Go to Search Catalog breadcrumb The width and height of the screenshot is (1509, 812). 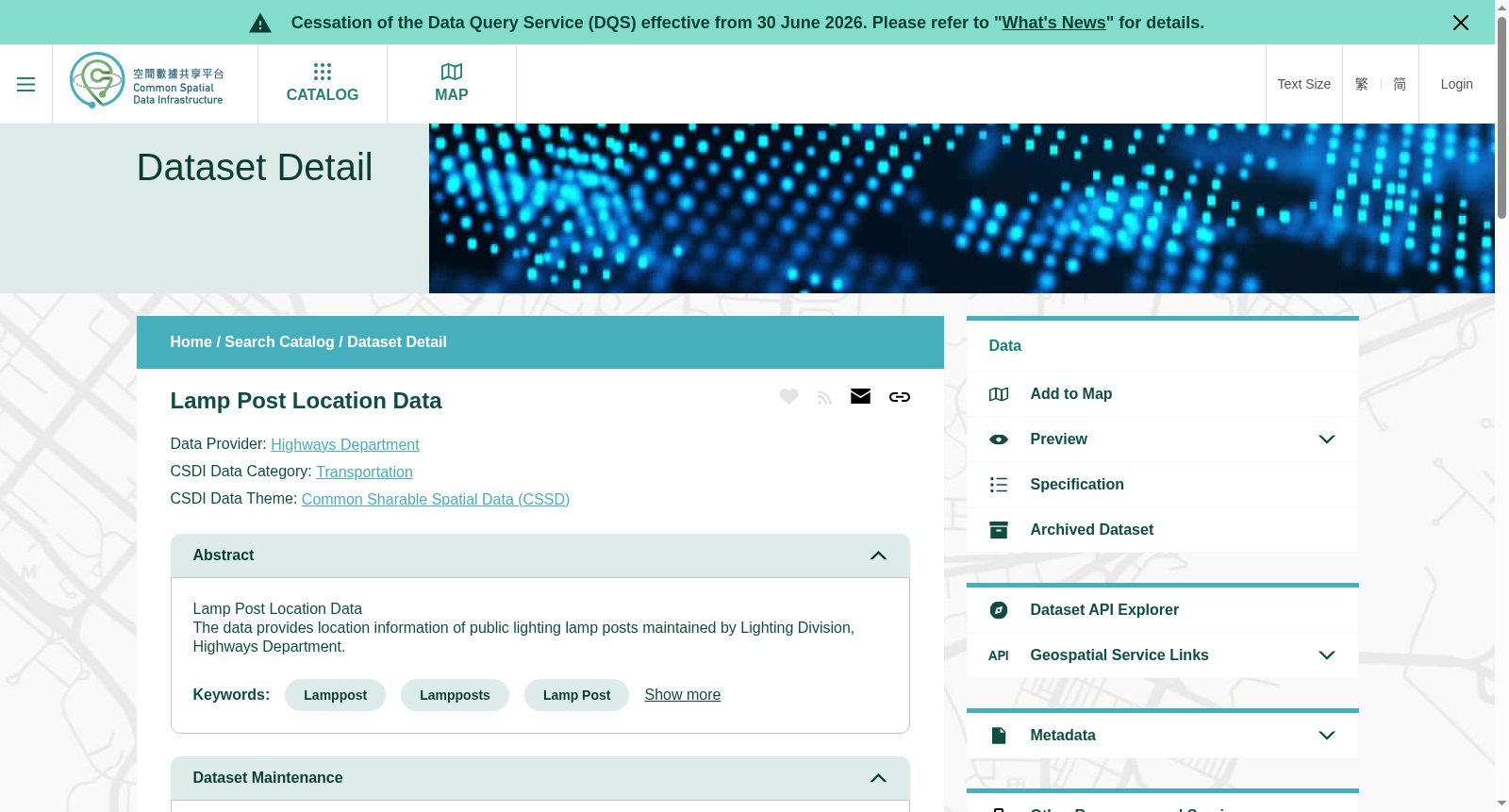[x=279, y=342]
